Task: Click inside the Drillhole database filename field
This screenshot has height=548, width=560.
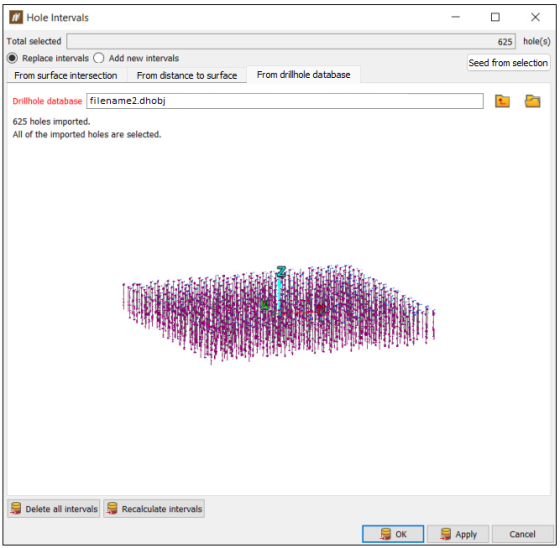Action: tap(285, 101)
